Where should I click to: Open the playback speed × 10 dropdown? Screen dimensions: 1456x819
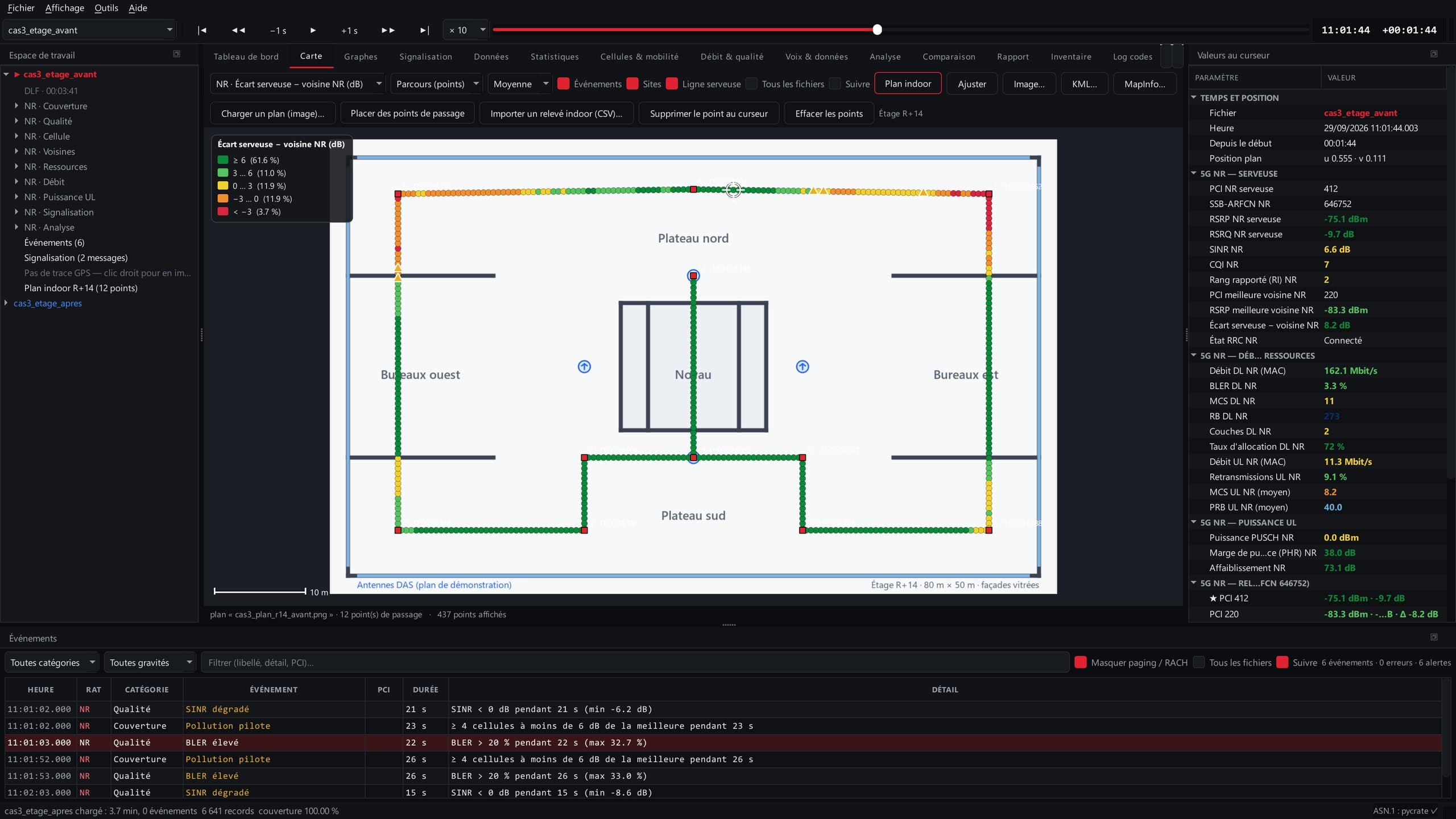tap(466, 30)
